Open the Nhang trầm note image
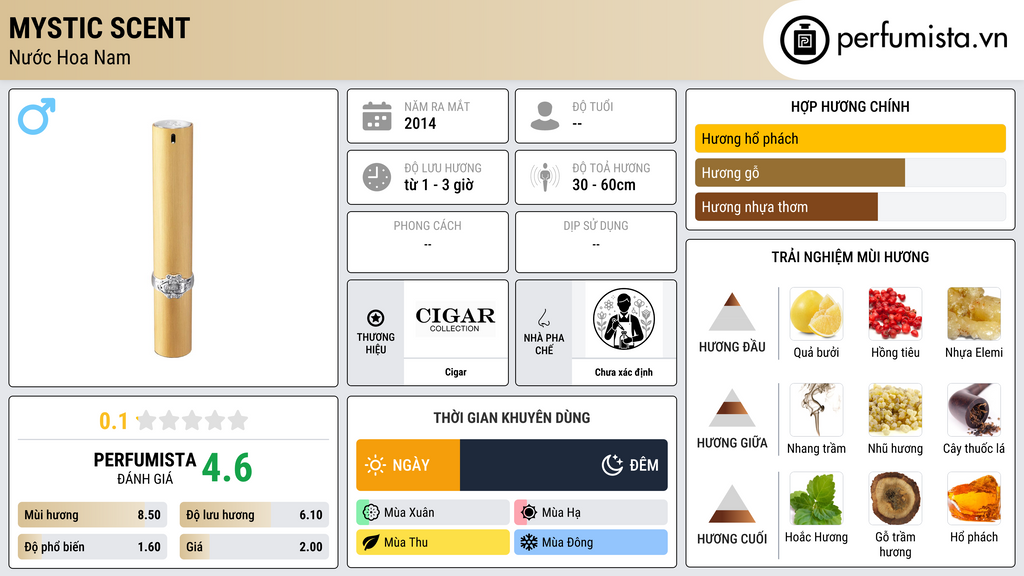Image resolution: width=1024 pixels, height=576 pixels. point(816,409)
